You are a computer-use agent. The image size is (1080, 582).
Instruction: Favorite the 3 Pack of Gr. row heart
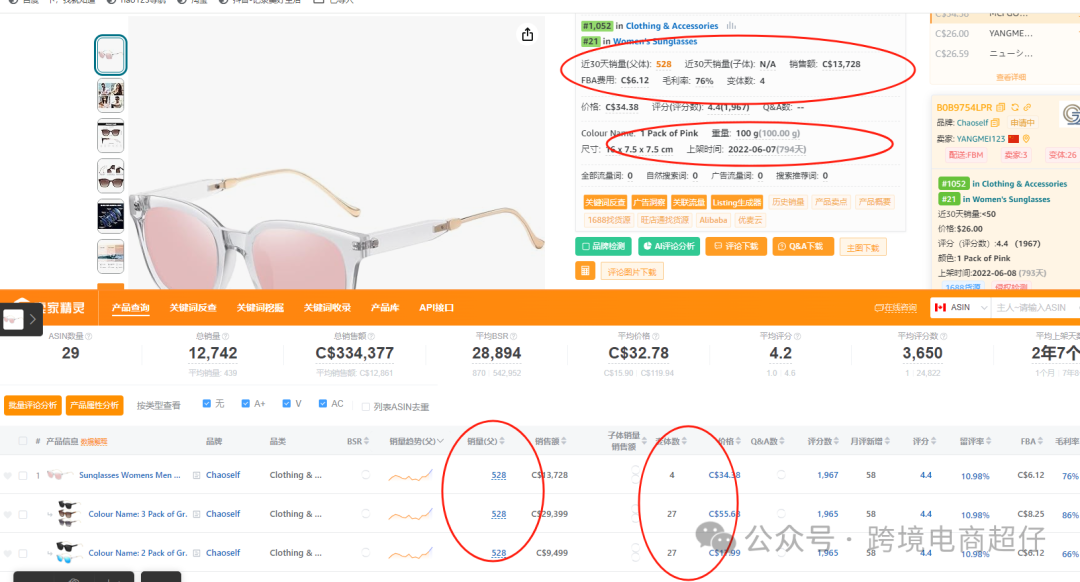coord(8,515)
